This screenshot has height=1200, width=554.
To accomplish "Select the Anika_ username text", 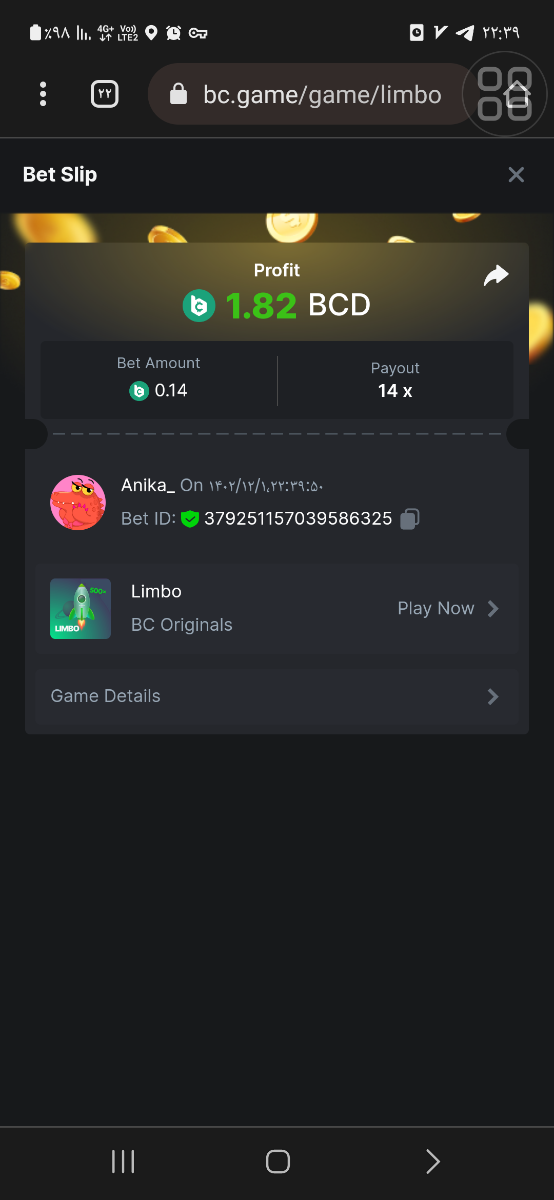I will point(148,485).
